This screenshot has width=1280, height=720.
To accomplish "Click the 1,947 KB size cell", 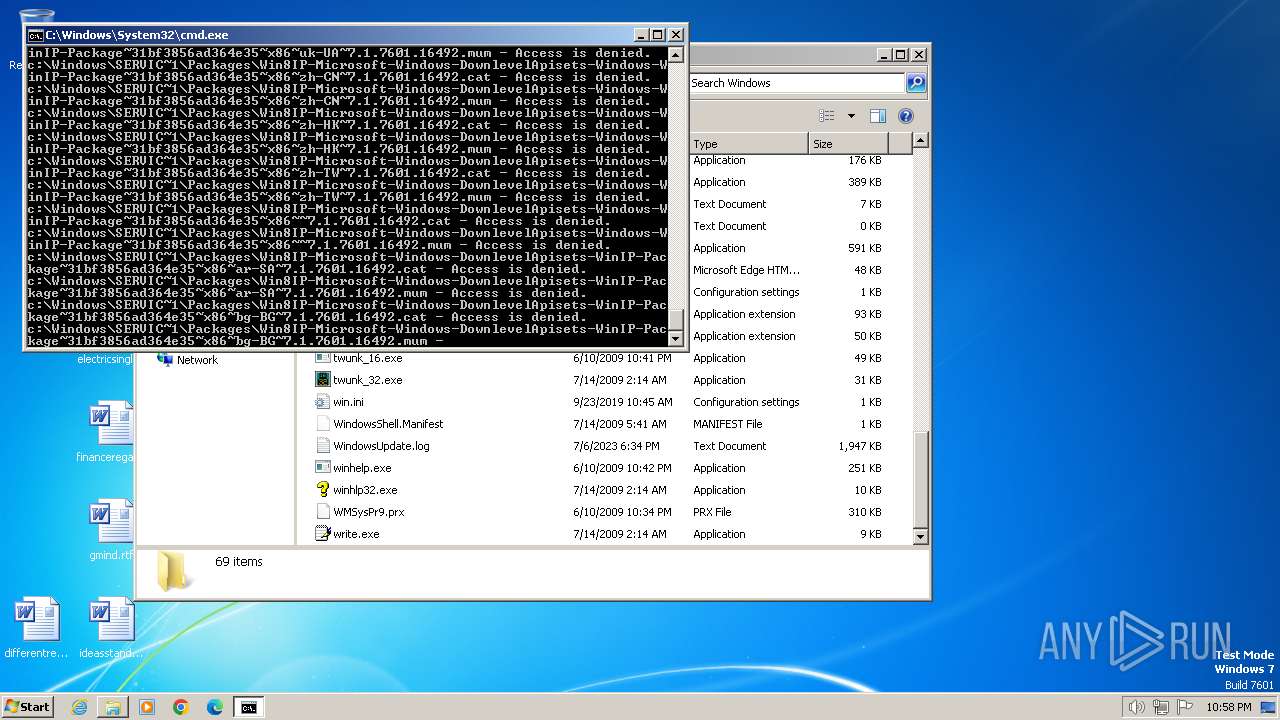I will click(x=860, y=446).
